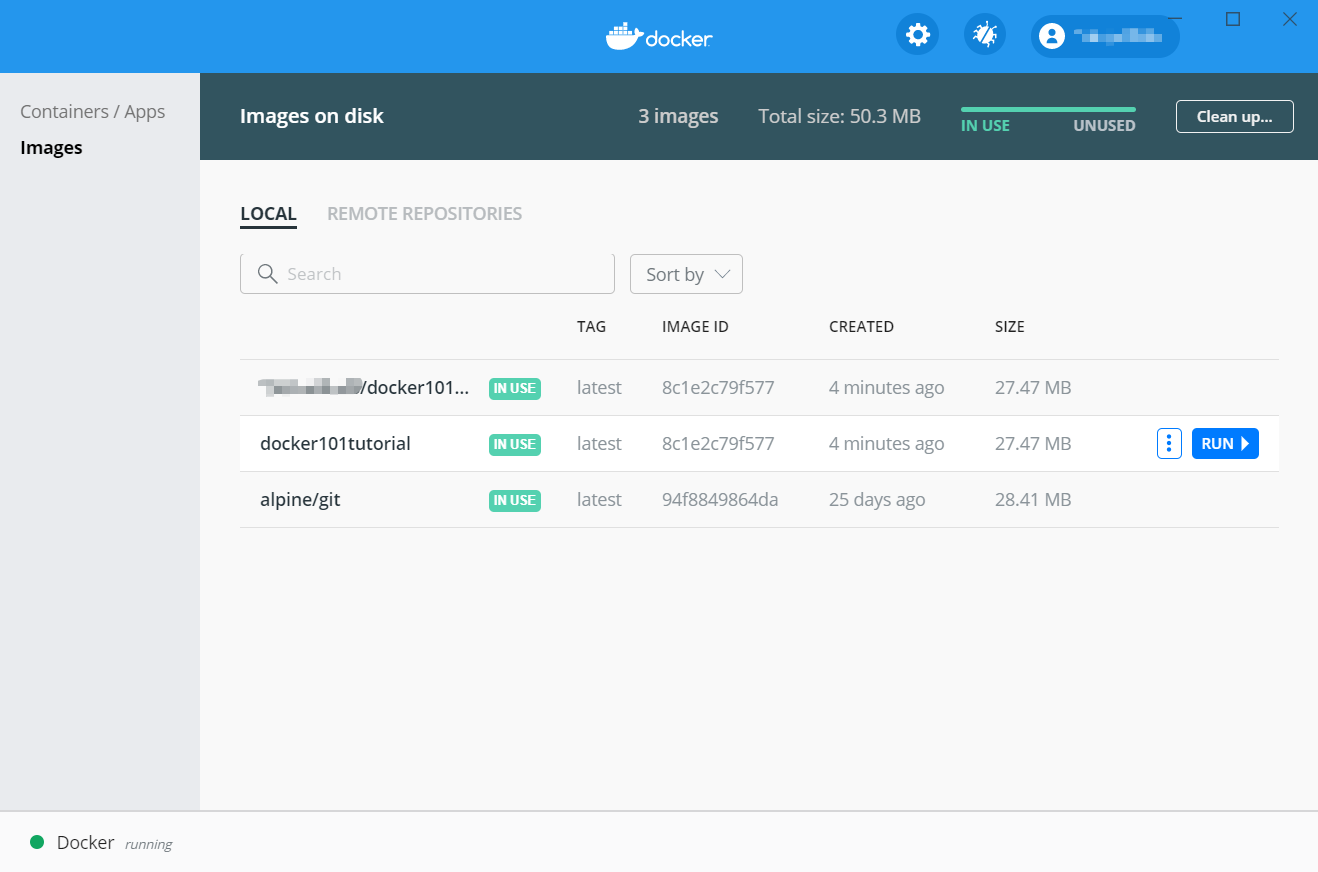This screenshot has width=1318, height=872.
Task: Open the three-dot menu for docker101tutorial
Action: pos(1169,444)
